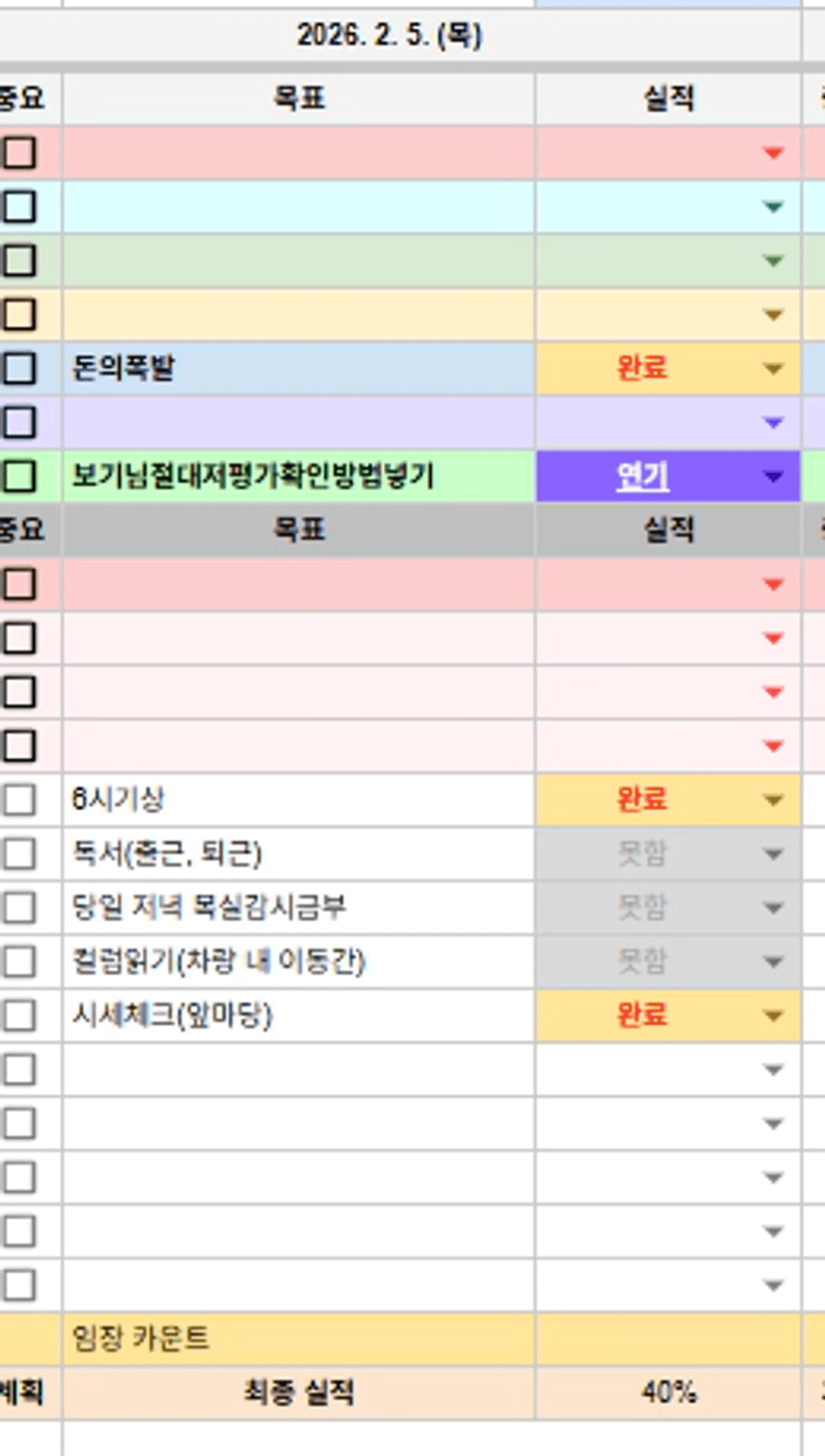Viewport: 825px width, 1456px height.
Task: Open the 완료 dropdown for 돈의폭발
Action: coord(772,369)
